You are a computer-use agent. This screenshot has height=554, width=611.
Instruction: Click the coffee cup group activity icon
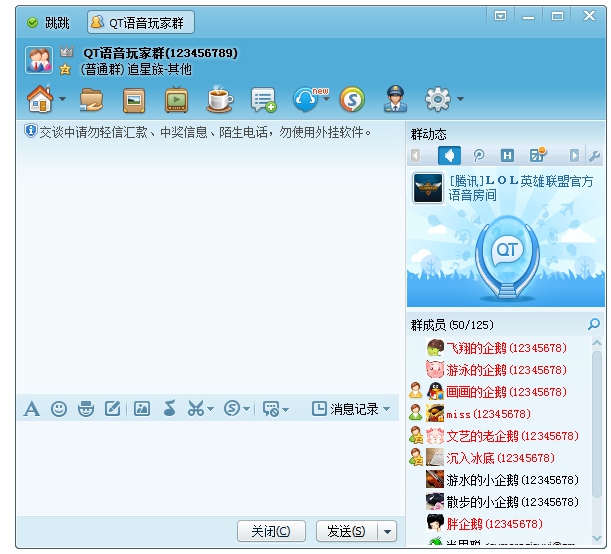[219, 99]
